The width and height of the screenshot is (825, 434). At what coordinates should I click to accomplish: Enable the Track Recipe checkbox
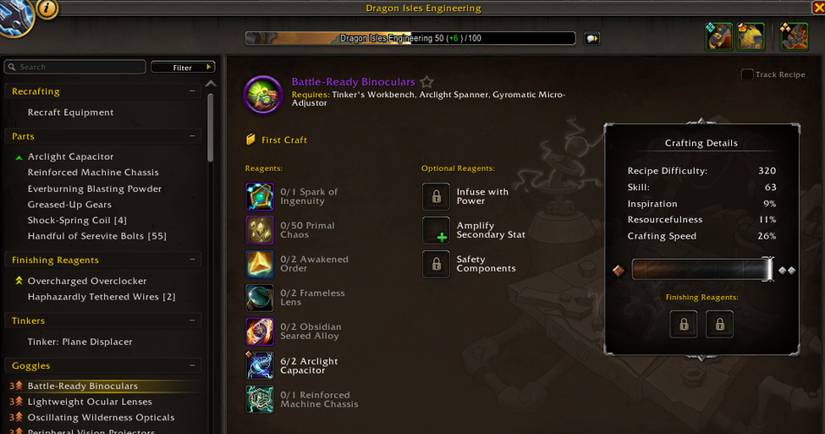pyautogui.click(x=747, y=75)
